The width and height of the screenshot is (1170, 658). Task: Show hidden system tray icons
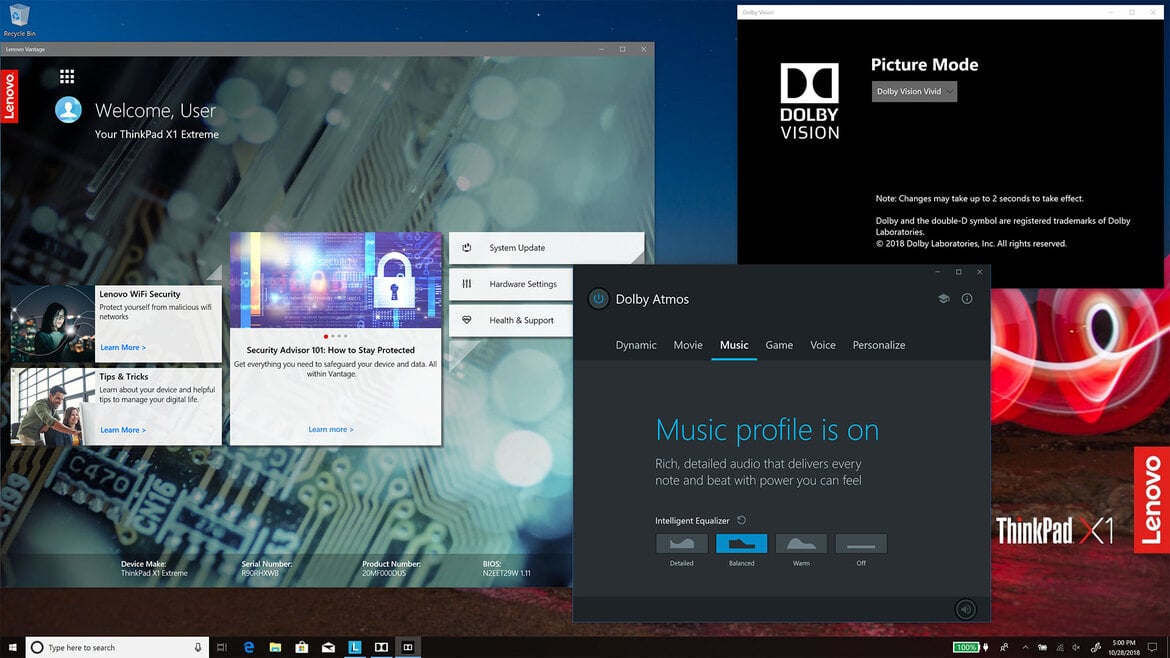1025,647
